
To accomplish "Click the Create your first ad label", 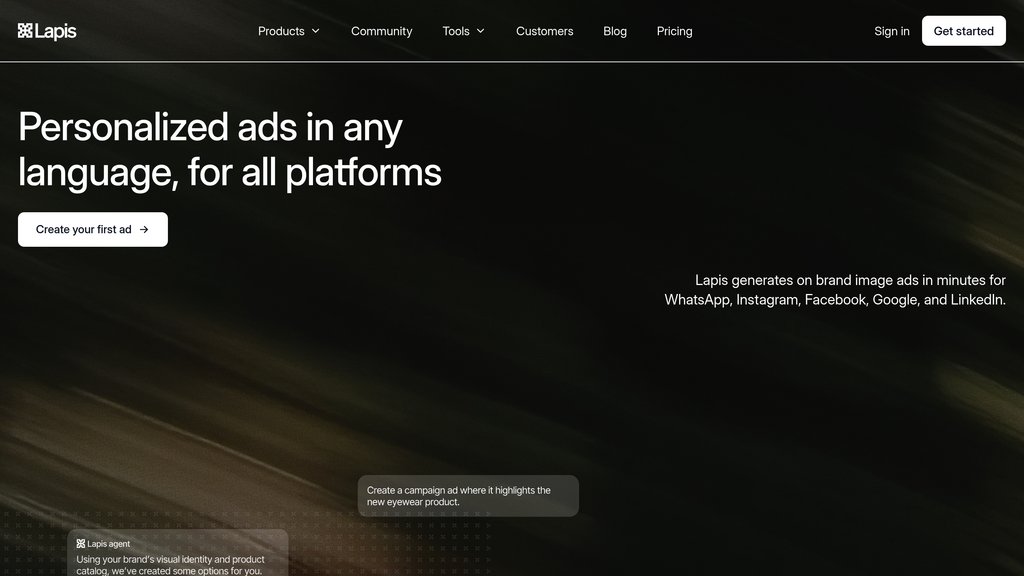I will tap(83, 229).
